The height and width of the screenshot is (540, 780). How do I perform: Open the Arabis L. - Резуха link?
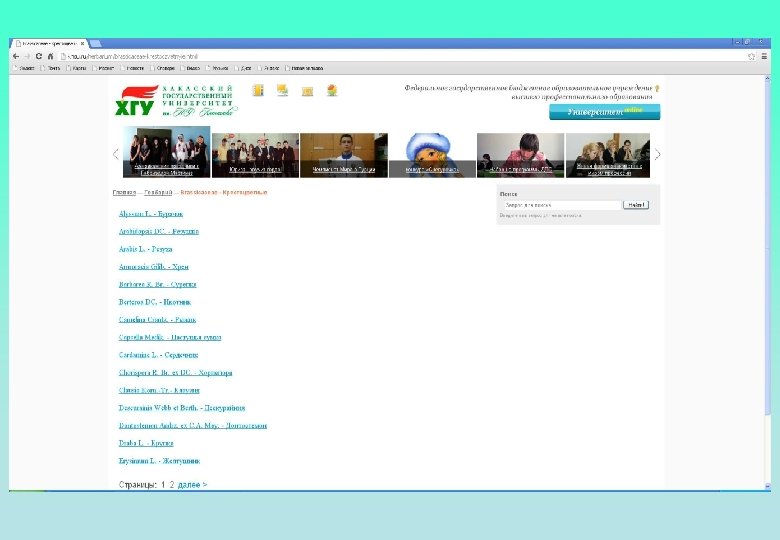(x=146, y=249)
